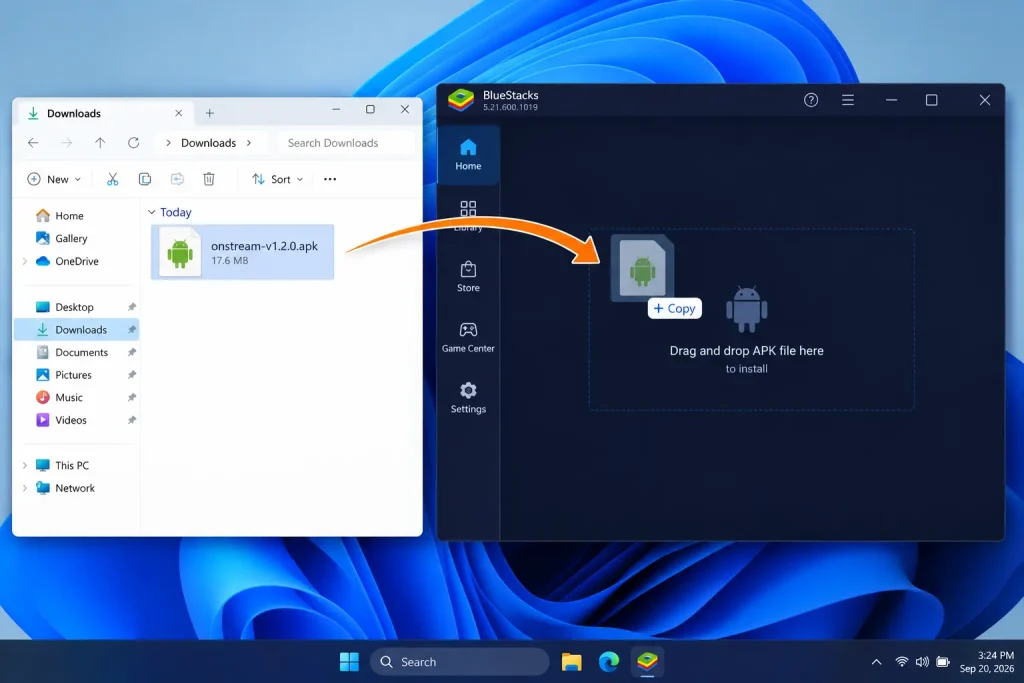Screen dimensions: 1024x683
Task: Open the Desktop quick access folder
Action: (74, 307)
